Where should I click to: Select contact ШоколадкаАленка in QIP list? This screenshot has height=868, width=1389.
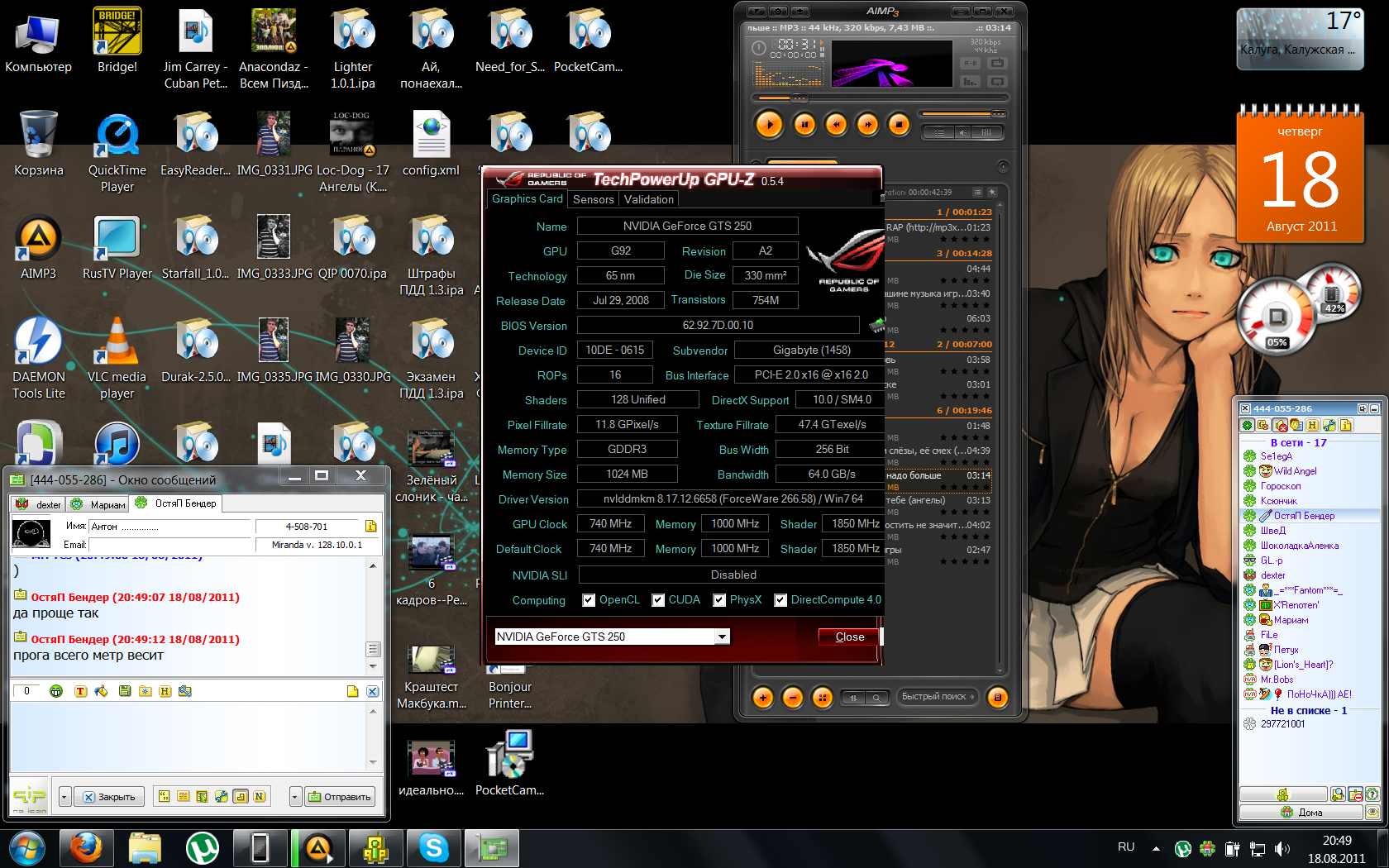pos(1299,546)
